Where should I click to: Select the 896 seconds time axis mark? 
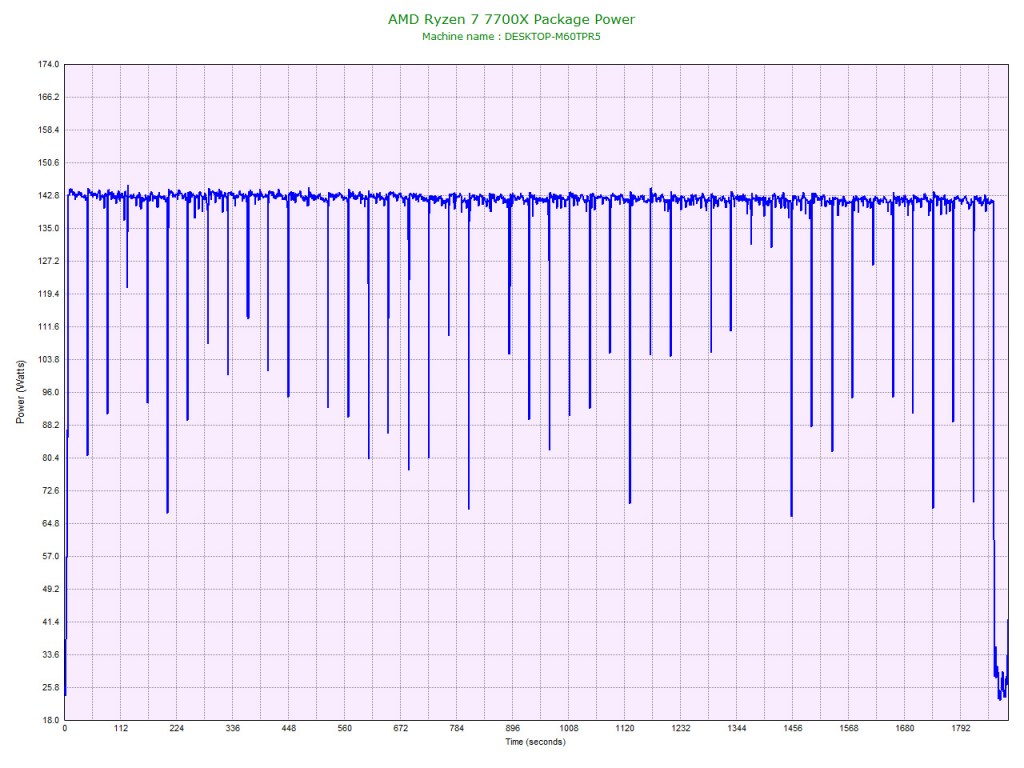pyautogui.click(x=513, y=729)
